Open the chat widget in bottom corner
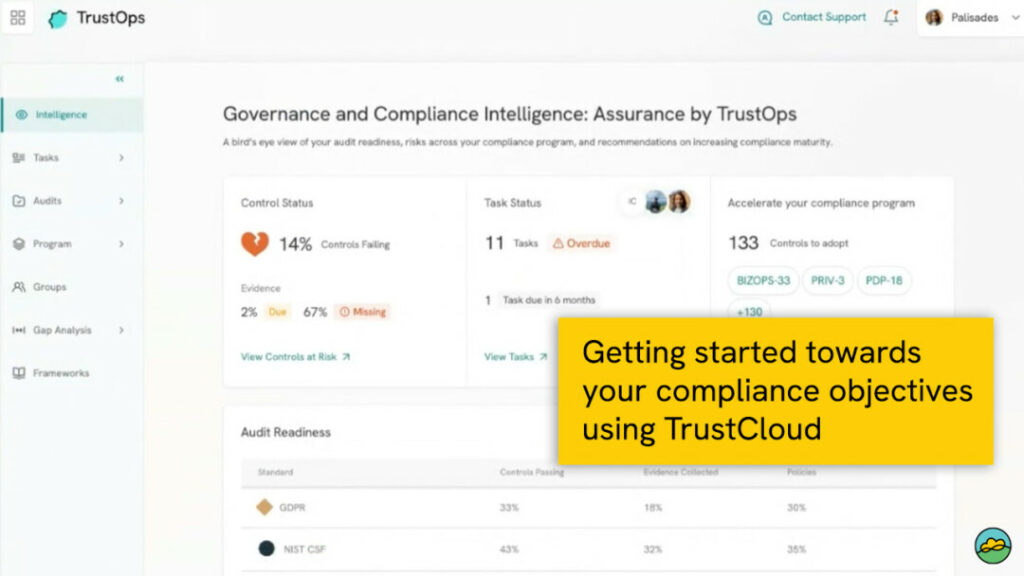 point(993,545)
